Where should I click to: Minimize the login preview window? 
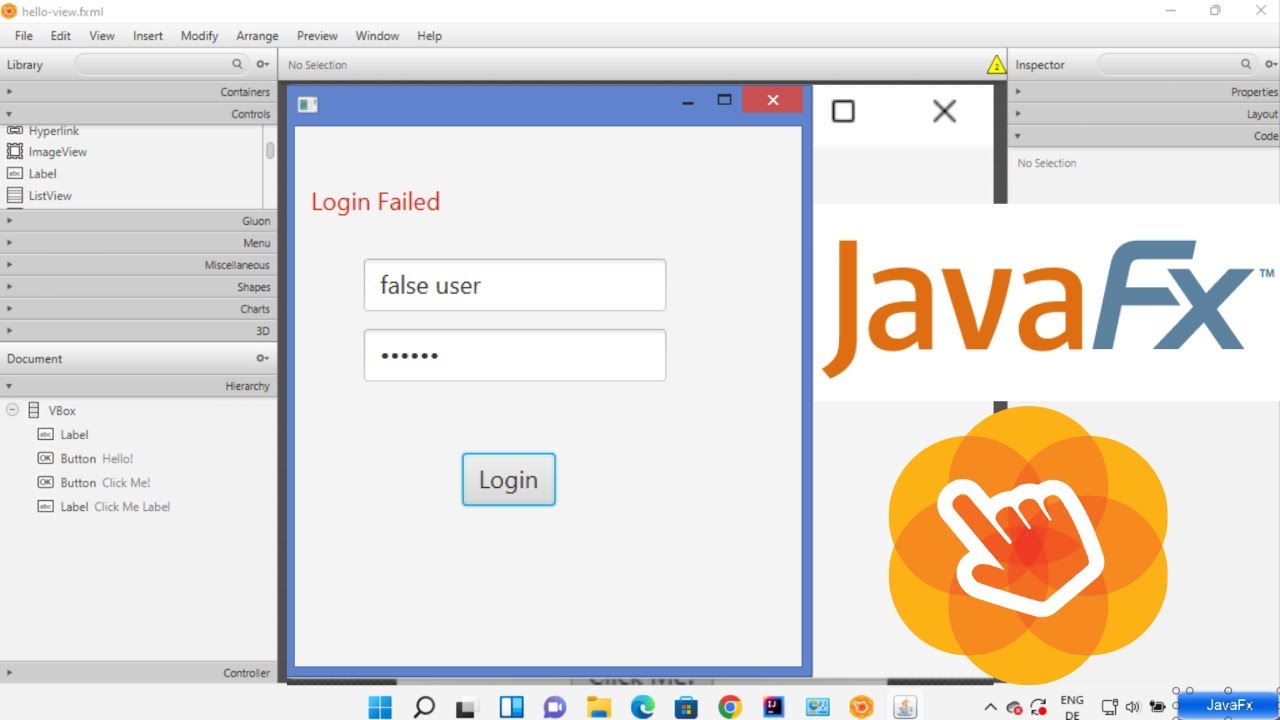coord(688,101)
